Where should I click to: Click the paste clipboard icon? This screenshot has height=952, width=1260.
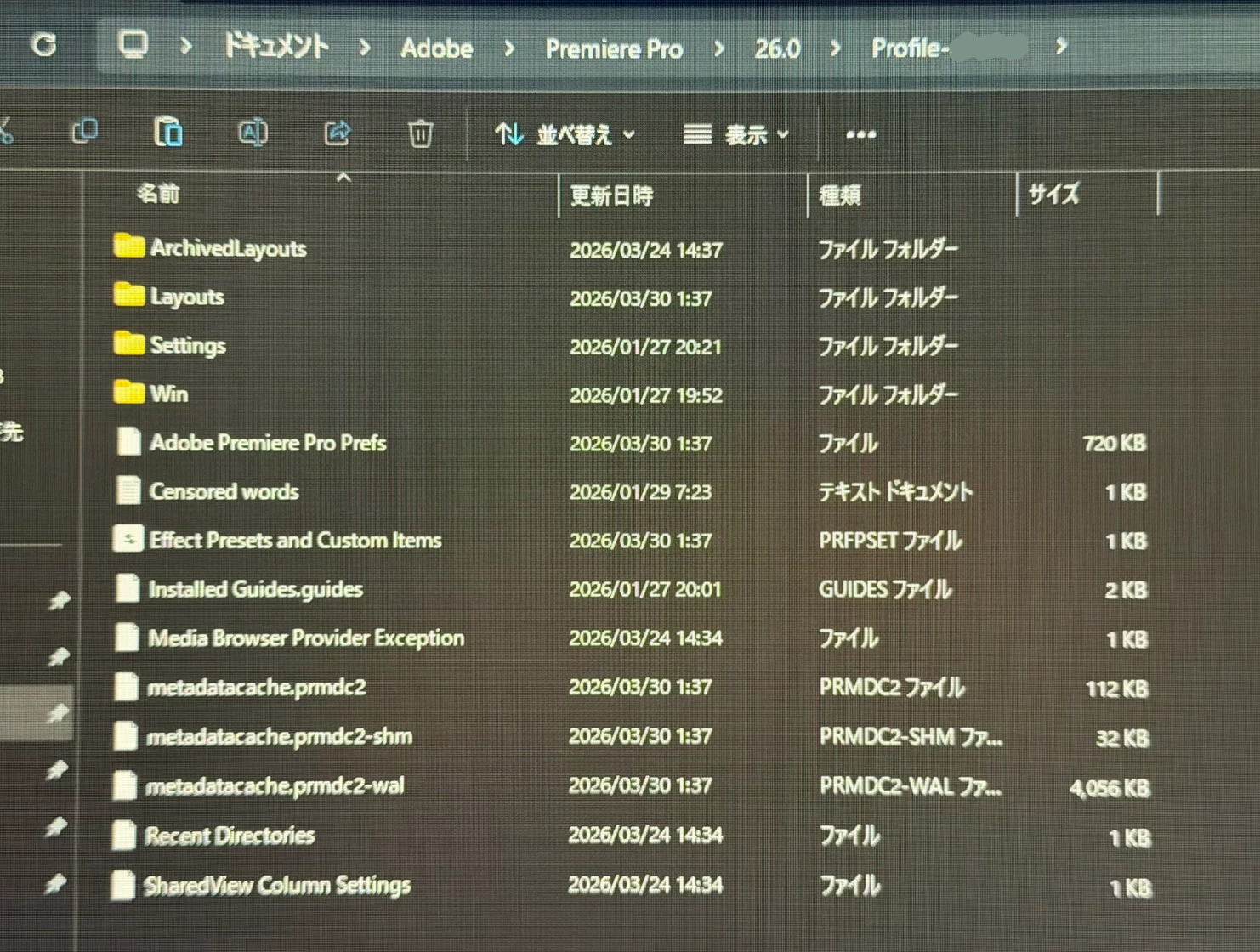168,133
